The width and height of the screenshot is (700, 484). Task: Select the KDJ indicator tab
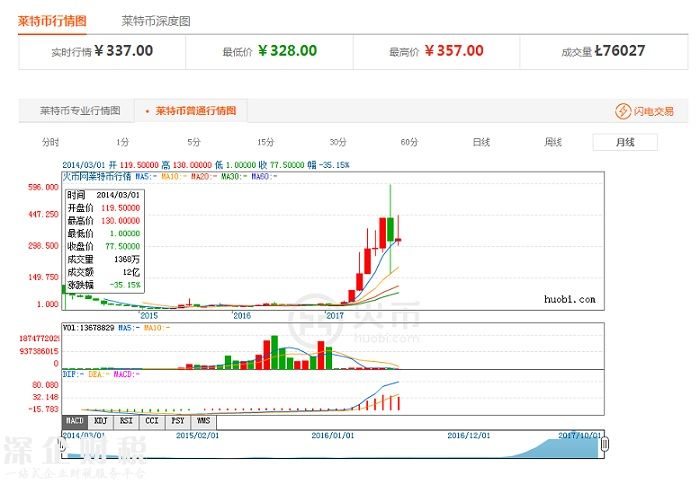(x=100, y=421)
